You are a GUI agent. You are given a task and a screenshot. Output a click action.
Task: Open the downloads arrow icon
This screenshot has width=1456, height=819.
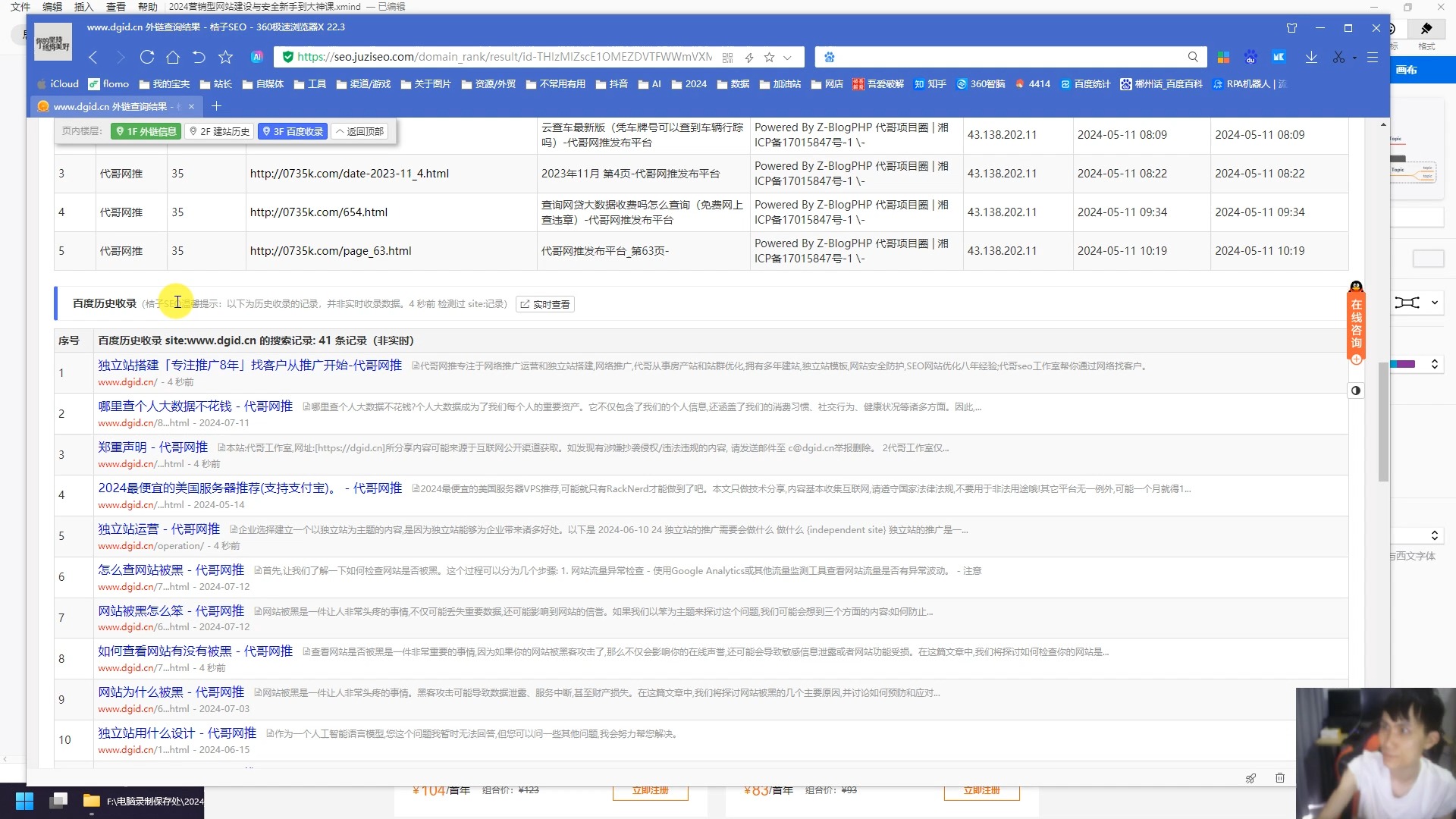[1311, 57]
